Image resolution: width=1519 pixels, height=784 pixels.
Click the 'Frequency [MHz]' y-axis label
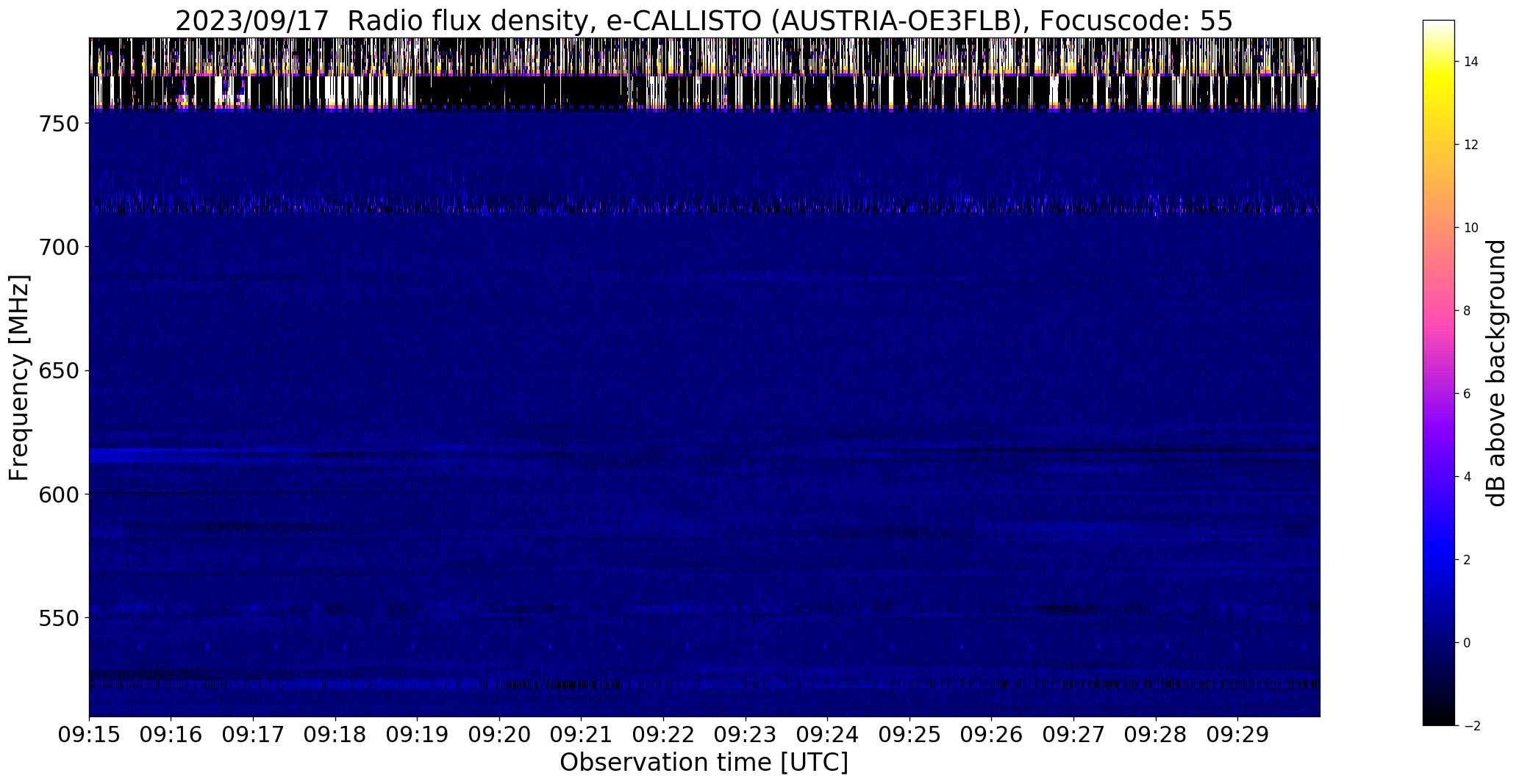[19, 378]
